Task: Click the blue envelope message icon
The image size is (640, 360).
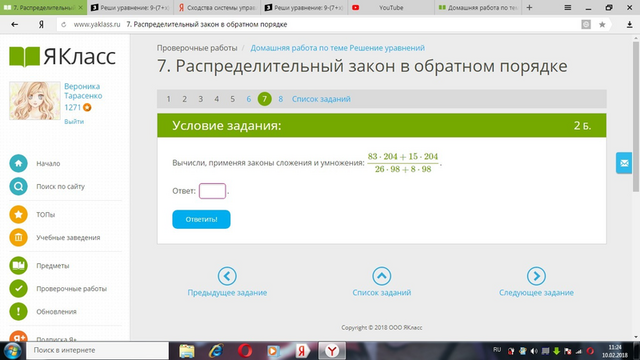Action: [624, 163]
